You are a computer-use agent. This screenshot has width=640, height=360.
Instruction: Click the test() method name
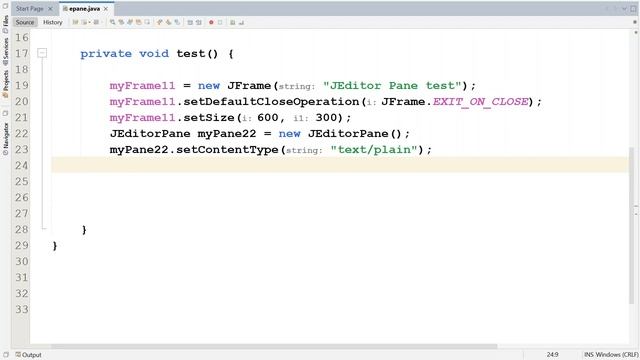coord(190,53)
